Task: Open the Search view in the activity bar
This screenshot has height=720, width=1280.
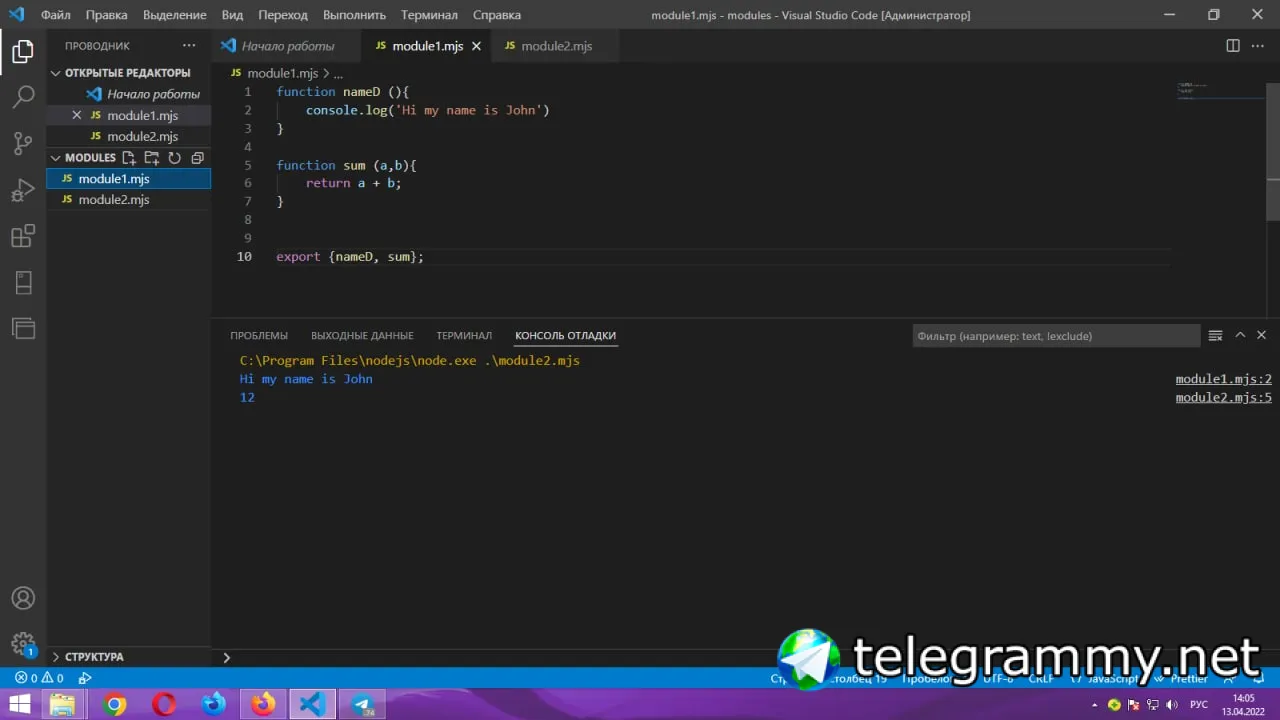Action: click(23, 97)
